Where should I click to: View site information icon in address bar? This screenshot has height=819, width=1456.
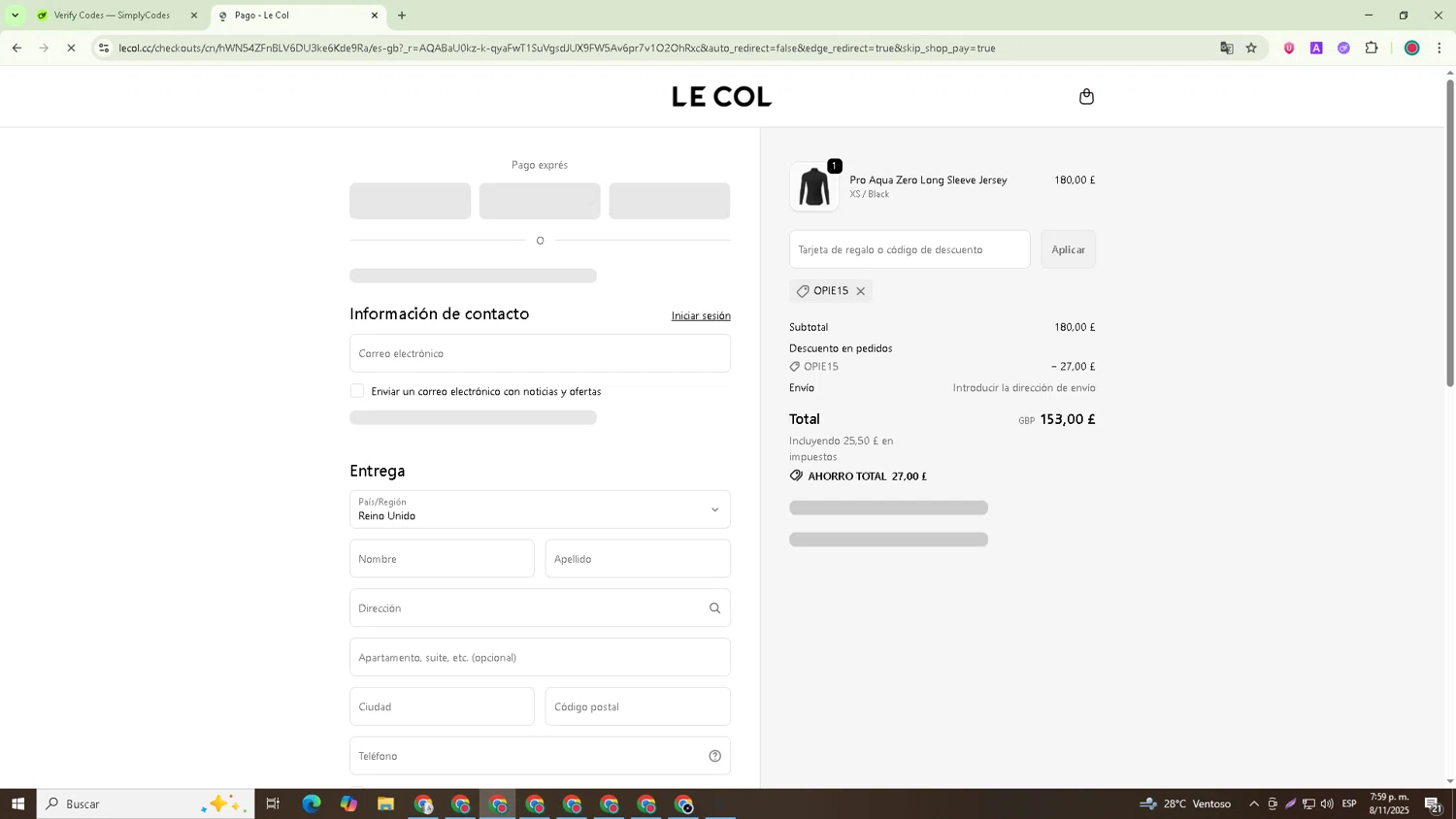pyautogui.click(x=104, y=48)
